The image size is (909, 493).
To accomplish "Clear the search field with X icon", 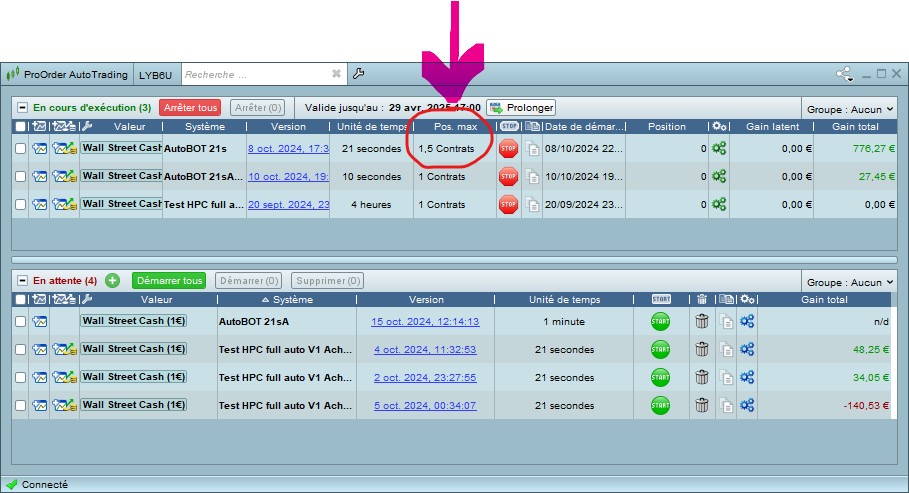I will 336,74.
